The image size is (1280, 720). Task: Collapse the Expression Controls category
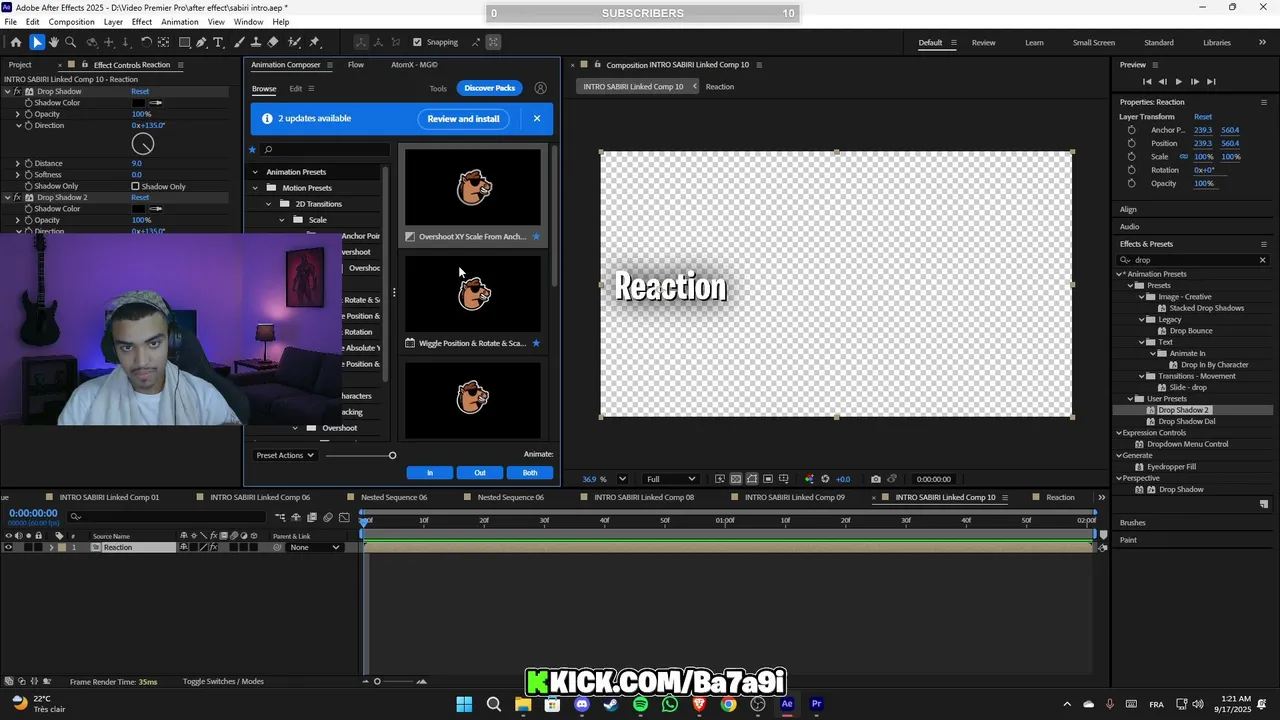[1119, 433]
